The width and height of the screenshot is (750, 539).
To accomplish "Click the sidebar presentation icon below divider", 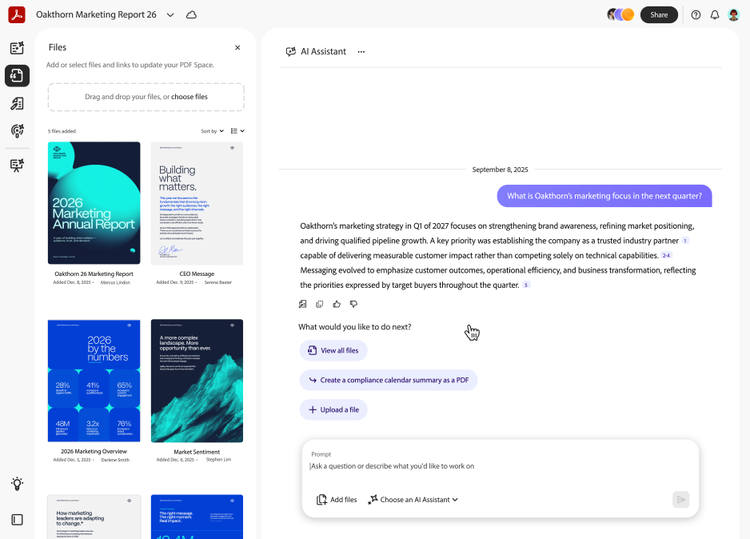I will [x=17, y=165].
